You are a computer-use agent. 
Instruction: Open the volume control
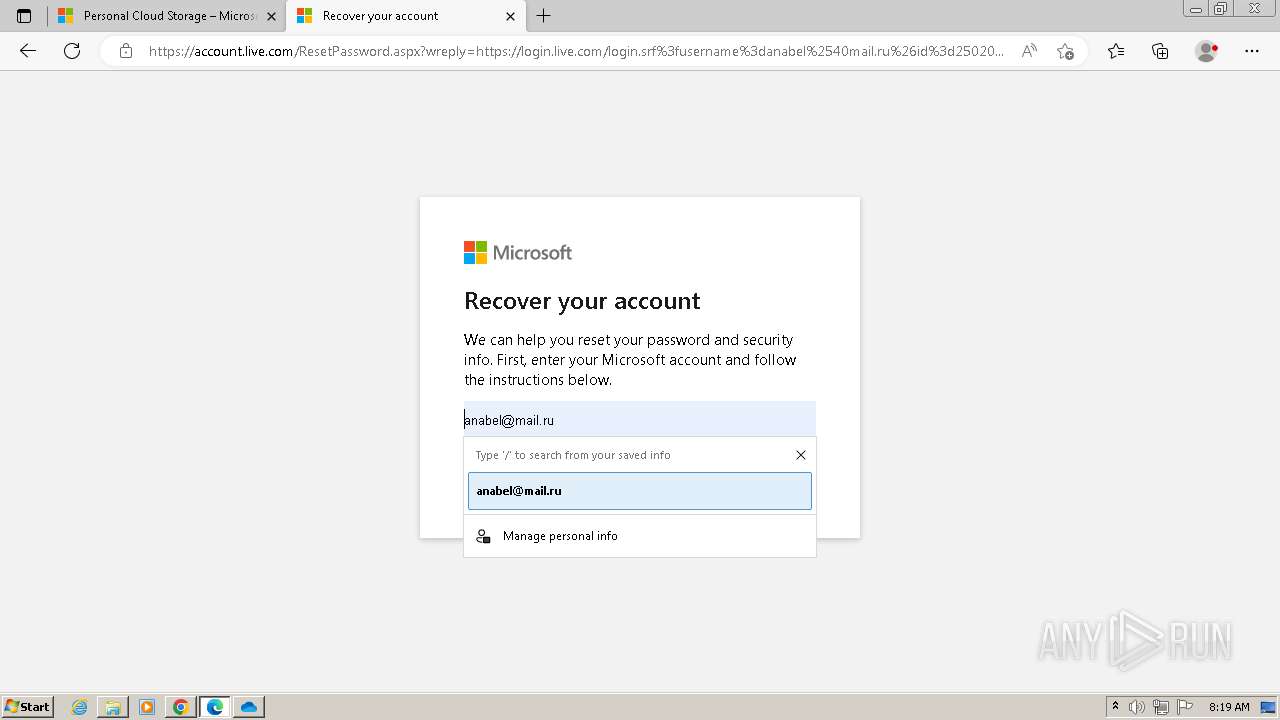1136,707
